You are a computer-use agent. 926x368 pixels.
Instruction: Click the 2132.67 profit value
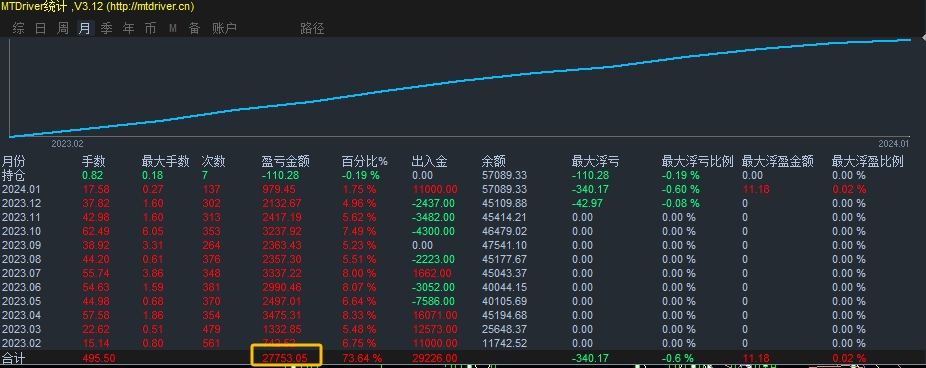point(283,203)
